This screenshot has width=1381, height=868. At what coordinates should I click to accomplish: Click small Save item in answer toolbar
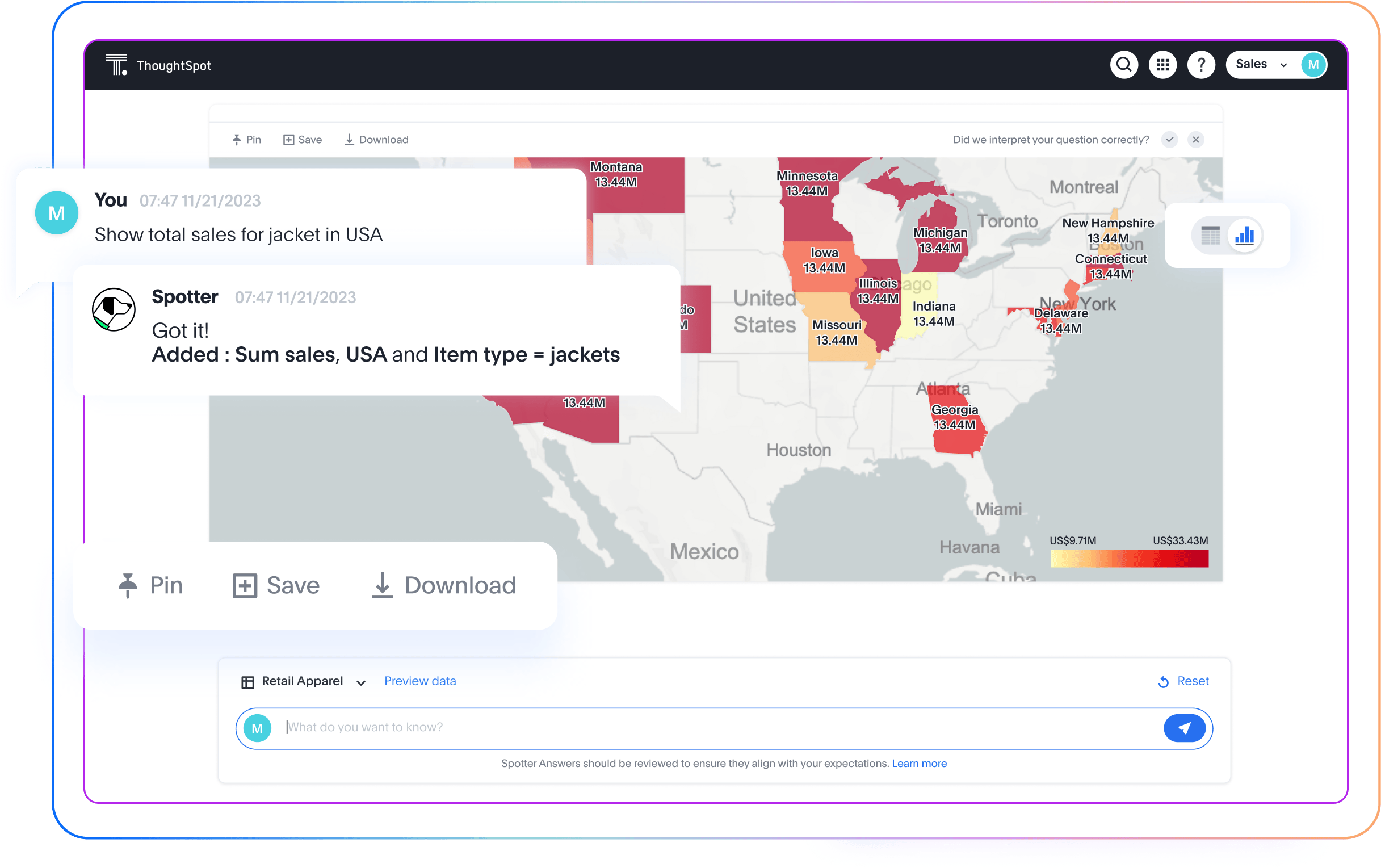303,140
